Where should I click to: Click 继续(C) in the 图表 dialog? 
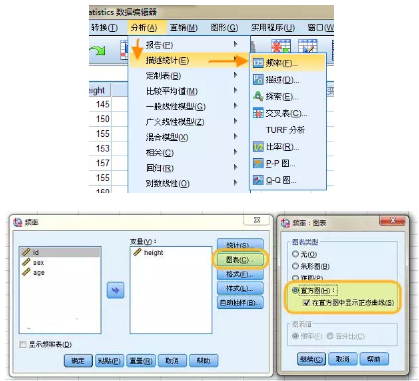pos(311,359)
